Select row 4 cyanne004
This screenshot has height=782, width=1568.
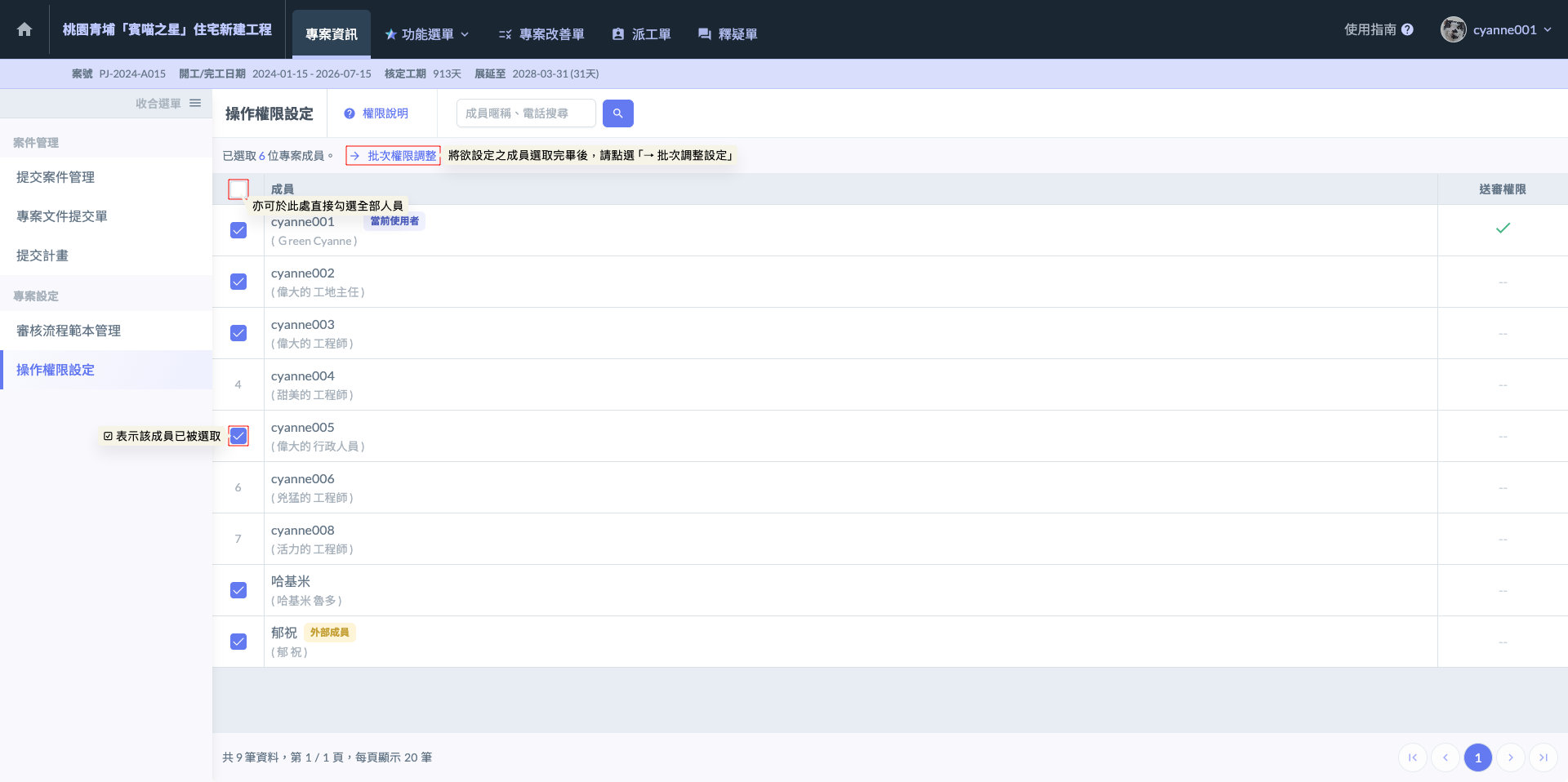(x=238, y=384)
